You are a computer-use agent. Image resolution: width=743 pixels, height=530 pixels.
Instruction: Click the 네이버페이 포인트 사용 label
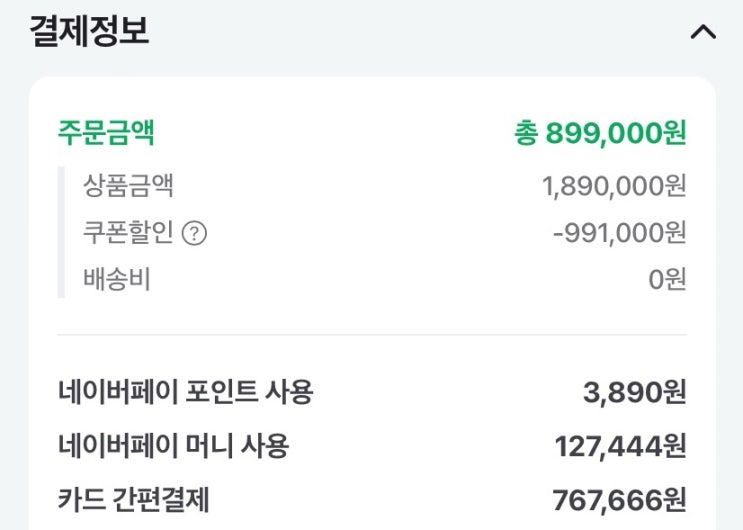pyautogui.click(x=185, y=392)
